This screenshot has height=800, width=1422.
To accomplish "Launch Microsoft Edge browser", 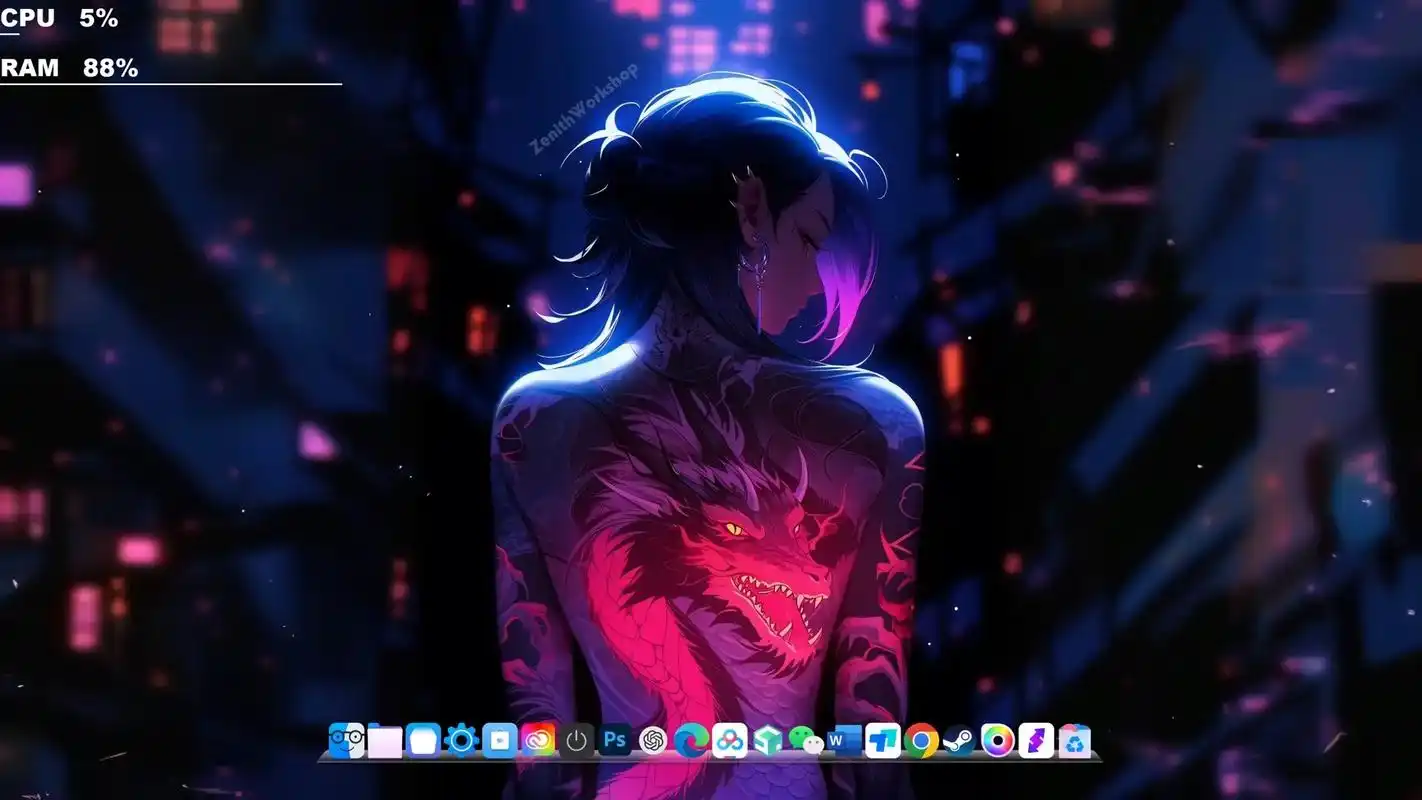I will pos(691,741).
